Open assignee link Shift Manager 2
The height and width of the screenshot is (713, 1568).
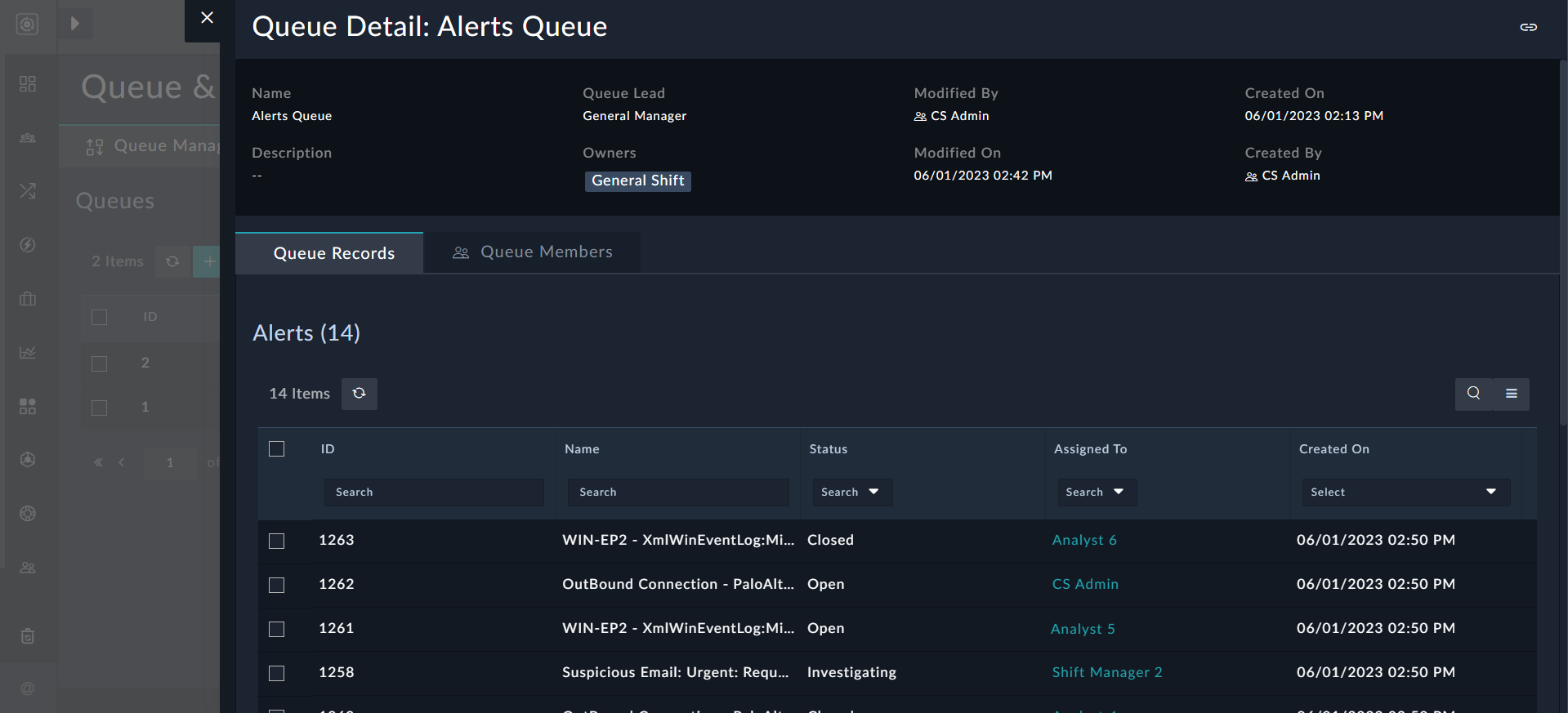click(x=1107, y=672)
